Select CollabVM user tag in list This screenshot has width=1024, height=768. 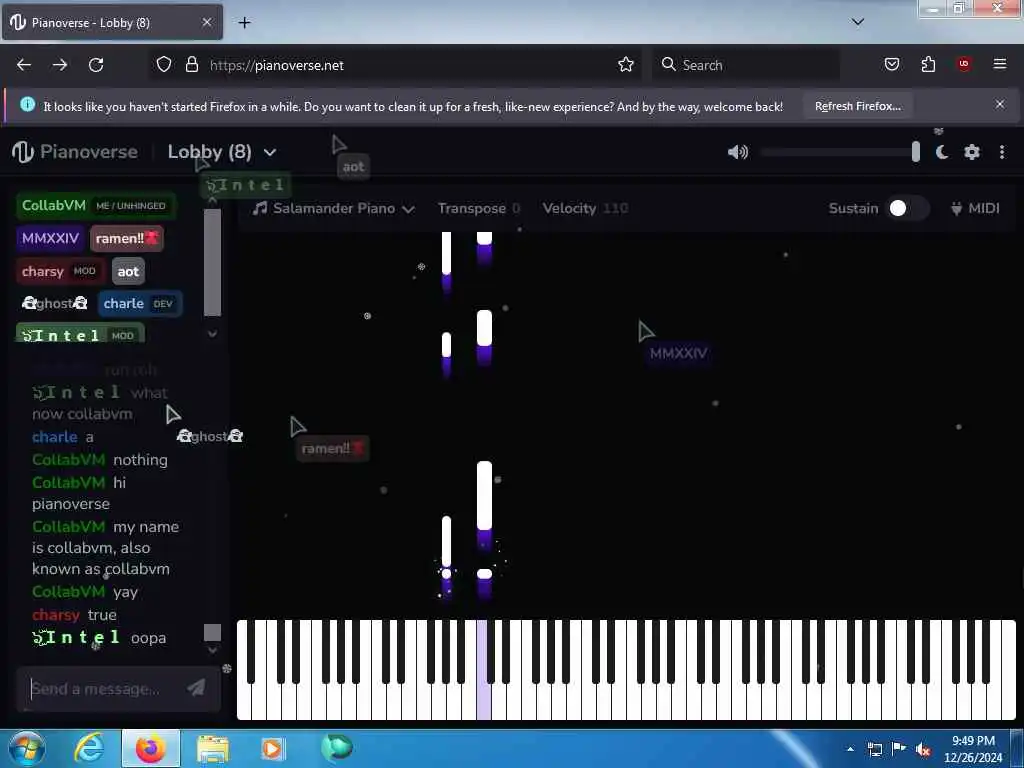pyautogui.click(x=95, y=206)
